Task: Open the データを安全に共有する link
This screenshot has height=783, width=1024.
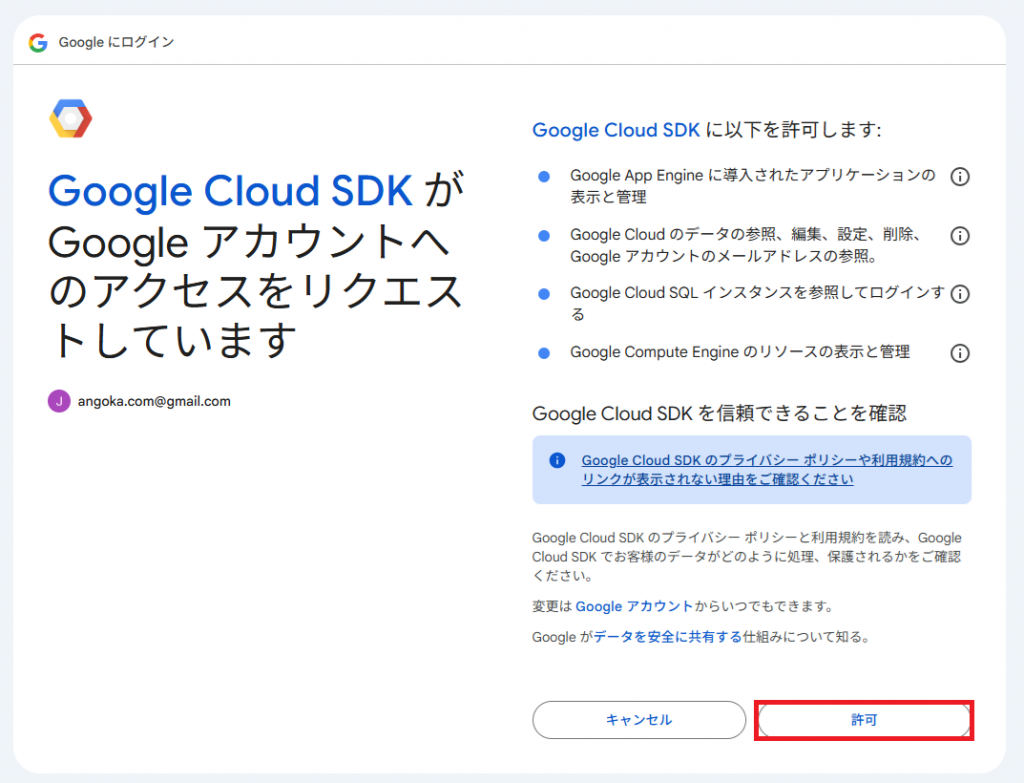Action: 667,636
